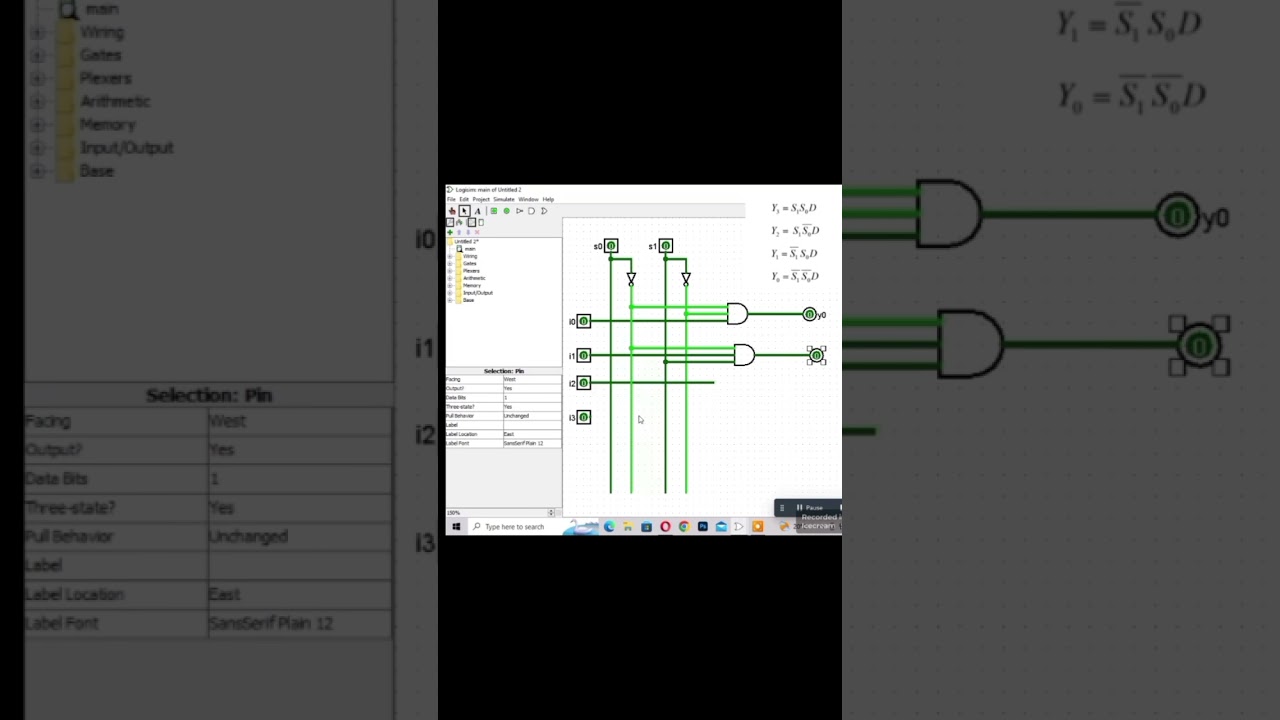Image resolution: width=1280 pixels, height=720 pixels.
Task: Open Microsoft Edge from taskbar
Action: [609, 527]
